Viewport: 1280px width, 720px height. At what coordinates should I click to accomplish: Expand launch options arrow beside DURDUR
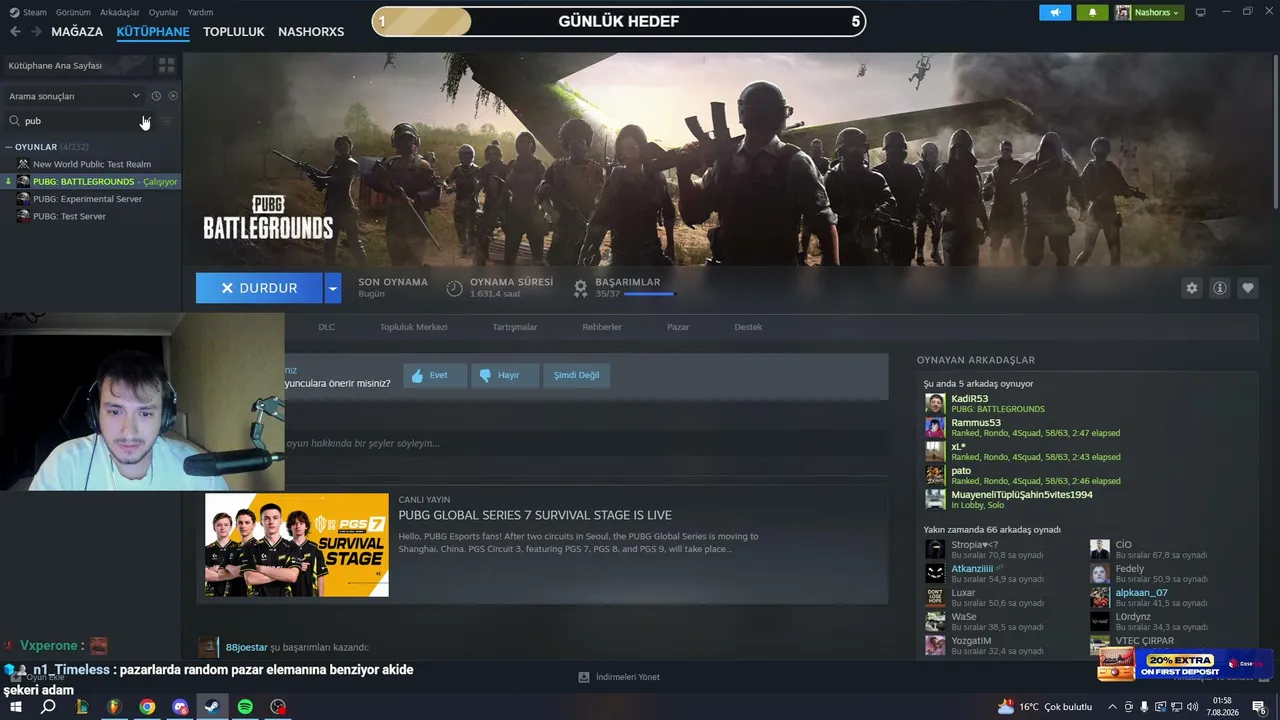pyautogui.click(x=333, y=288)
